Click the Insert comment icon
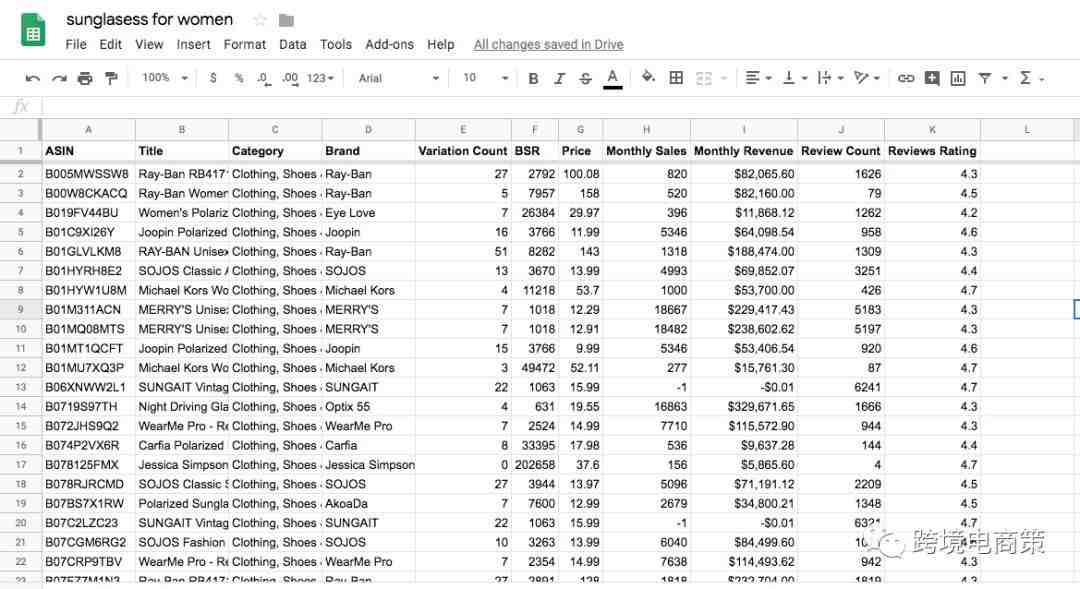Viewport: 1080px width, 589px height. (932, 79)
